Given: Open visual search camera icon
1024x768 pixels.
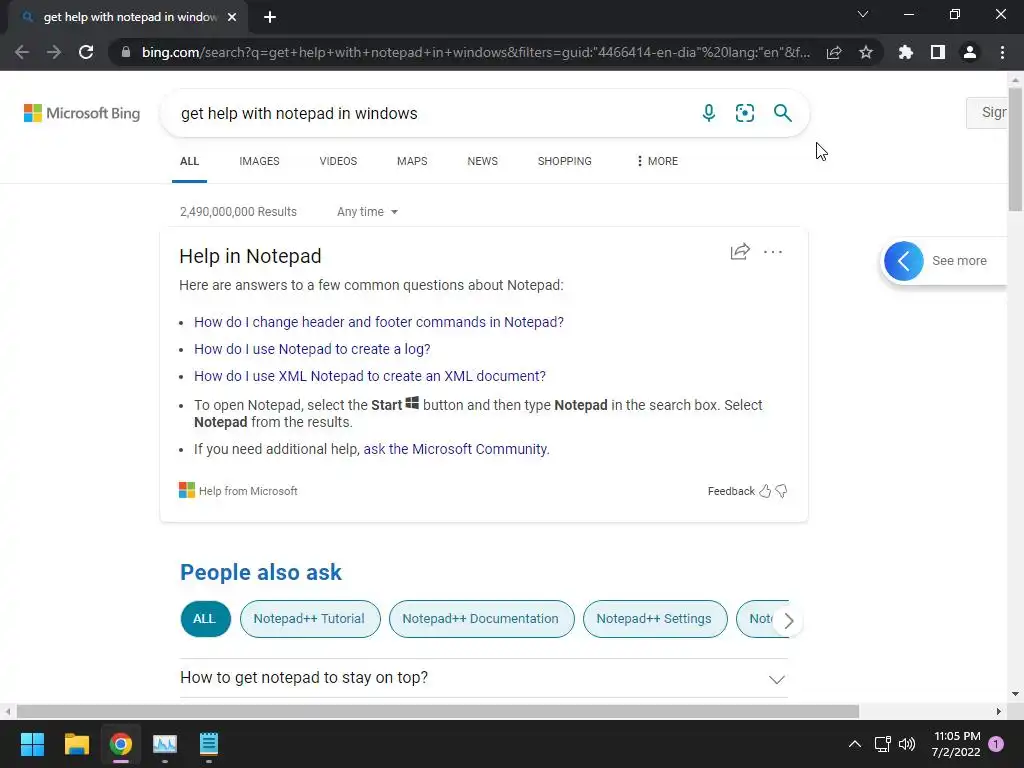Looking at the screenshot, I should (744, 113).
